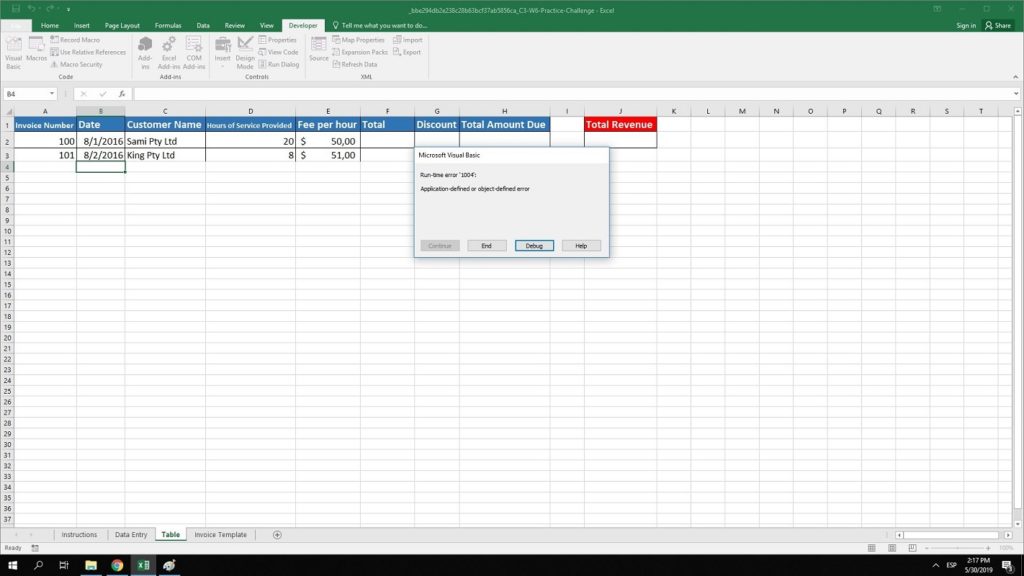Click Debug in the error dialog
This screenshot has height=576, width=1024.
[x=533, y=245]
